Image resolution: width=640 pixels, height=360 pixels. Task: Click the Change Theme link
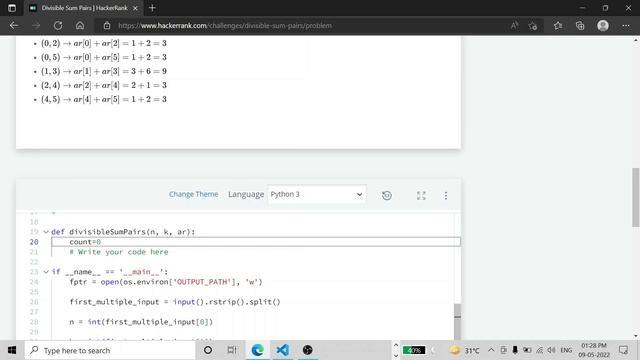point(193,194)
